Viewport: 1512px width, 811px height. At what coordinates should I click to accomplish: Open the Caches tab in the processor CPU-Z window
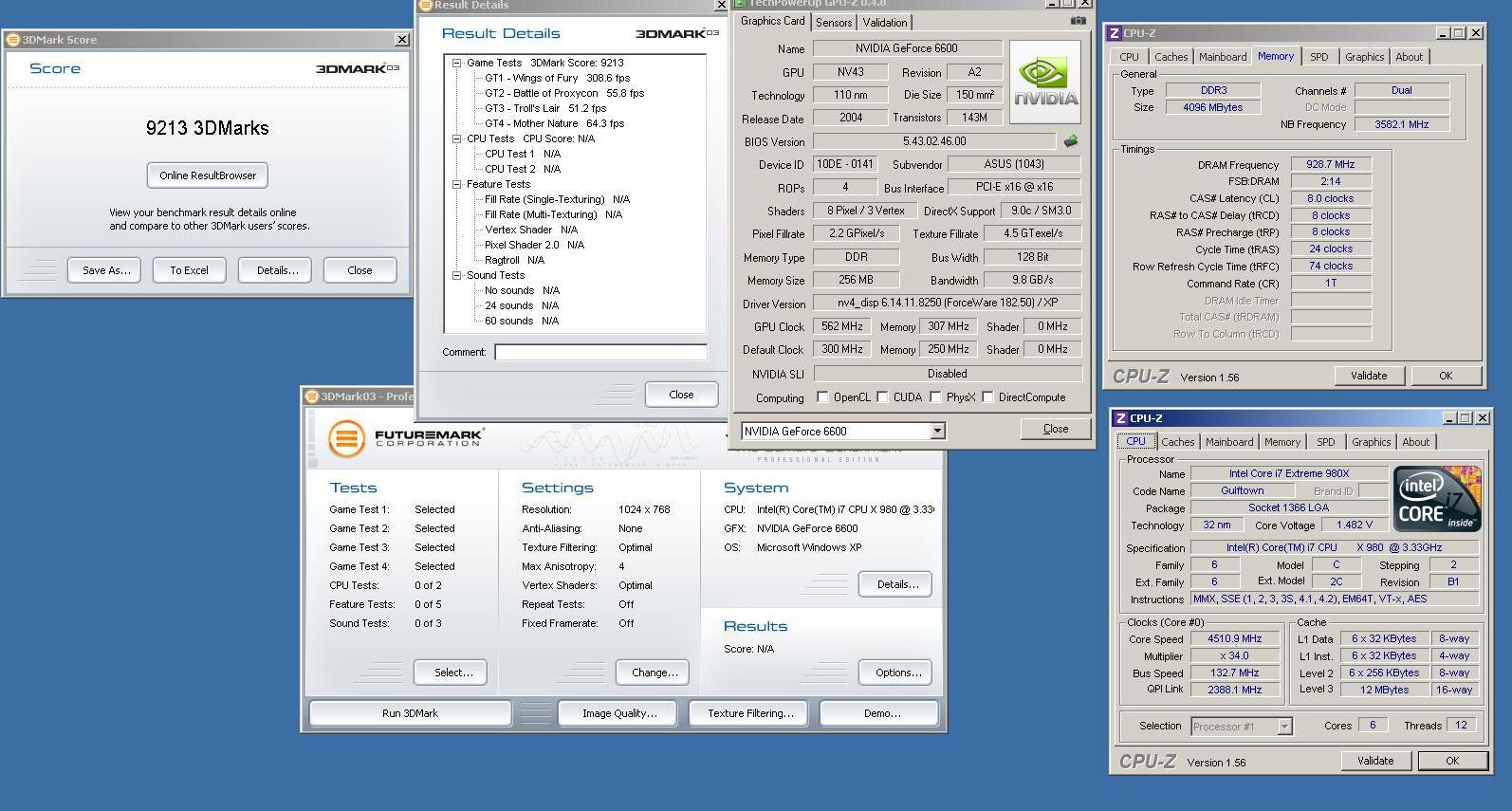(1178, 442)
